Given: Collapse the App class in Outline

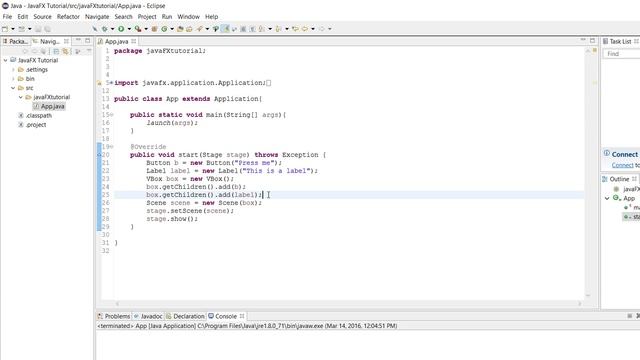Looking at the screenshot, I should 607,198.
